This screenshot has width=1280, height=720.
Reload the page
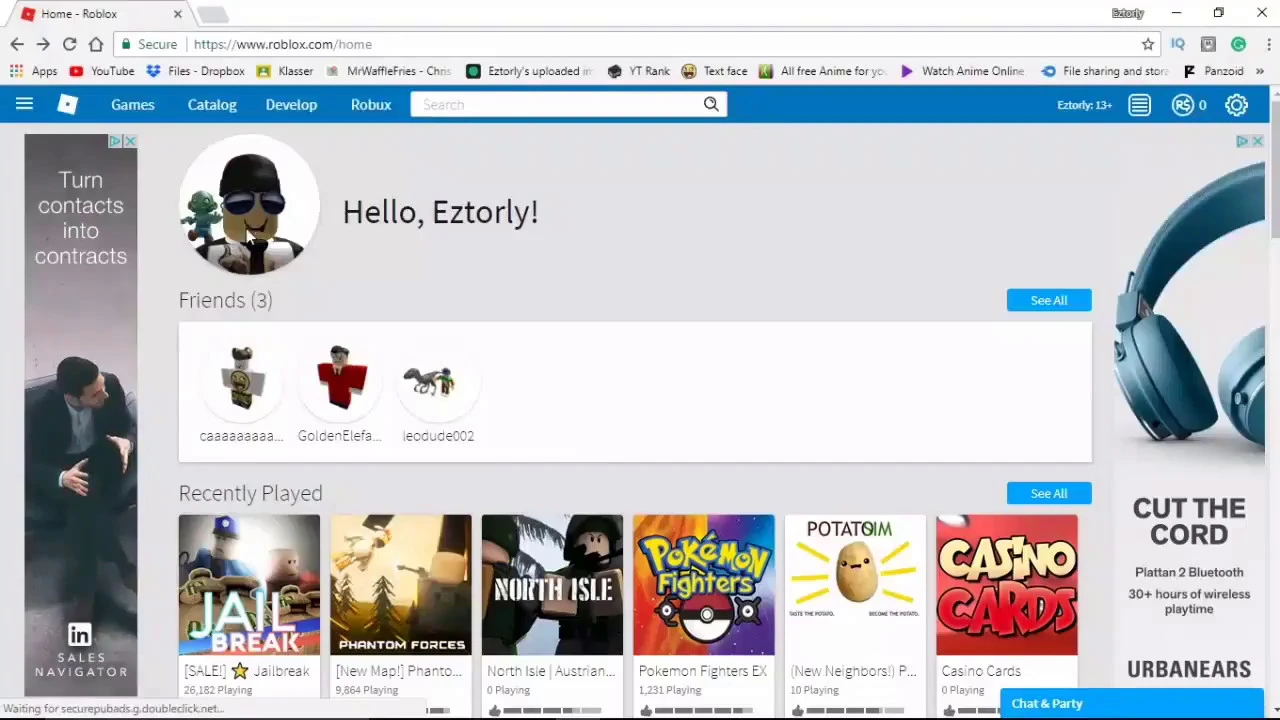pos(69,44)
